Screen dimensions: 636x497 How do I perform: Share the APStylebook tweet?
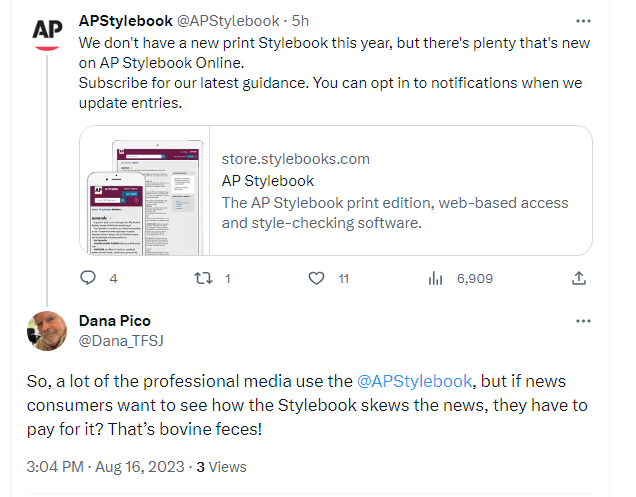[578, 278]
